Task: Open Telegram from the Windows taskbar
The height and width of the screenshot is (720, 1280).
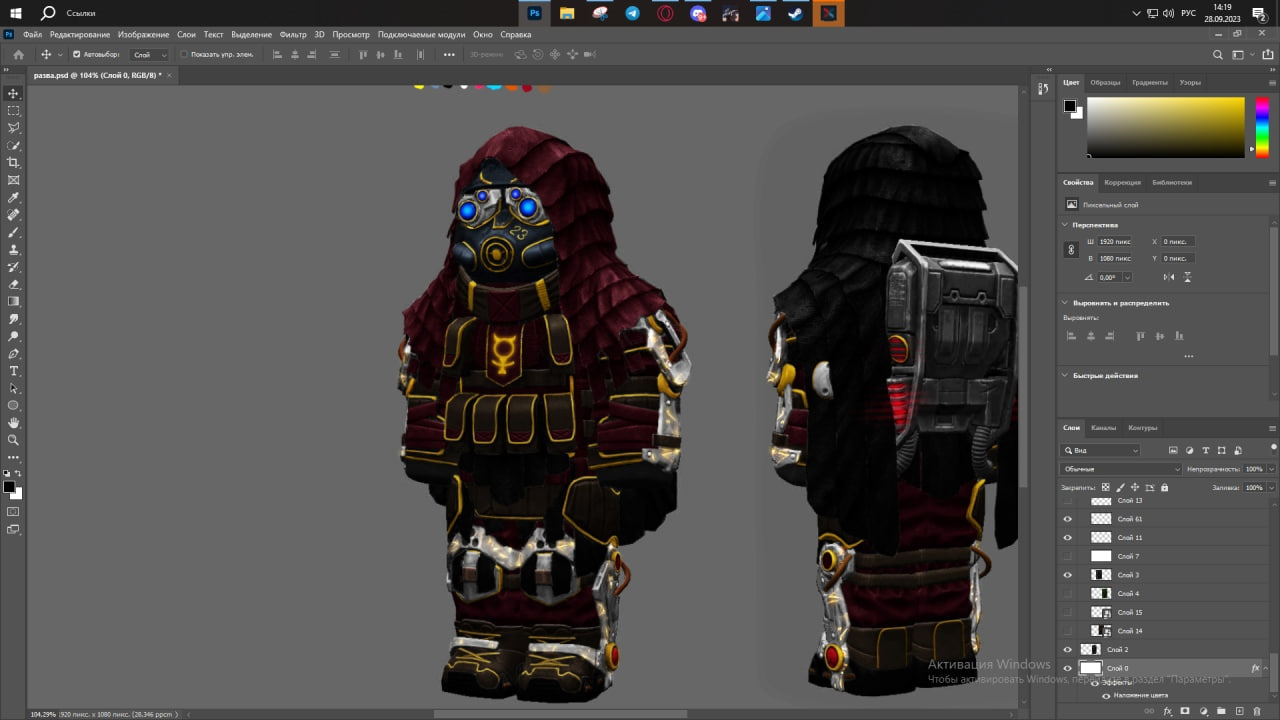Action: pos(632,14)
